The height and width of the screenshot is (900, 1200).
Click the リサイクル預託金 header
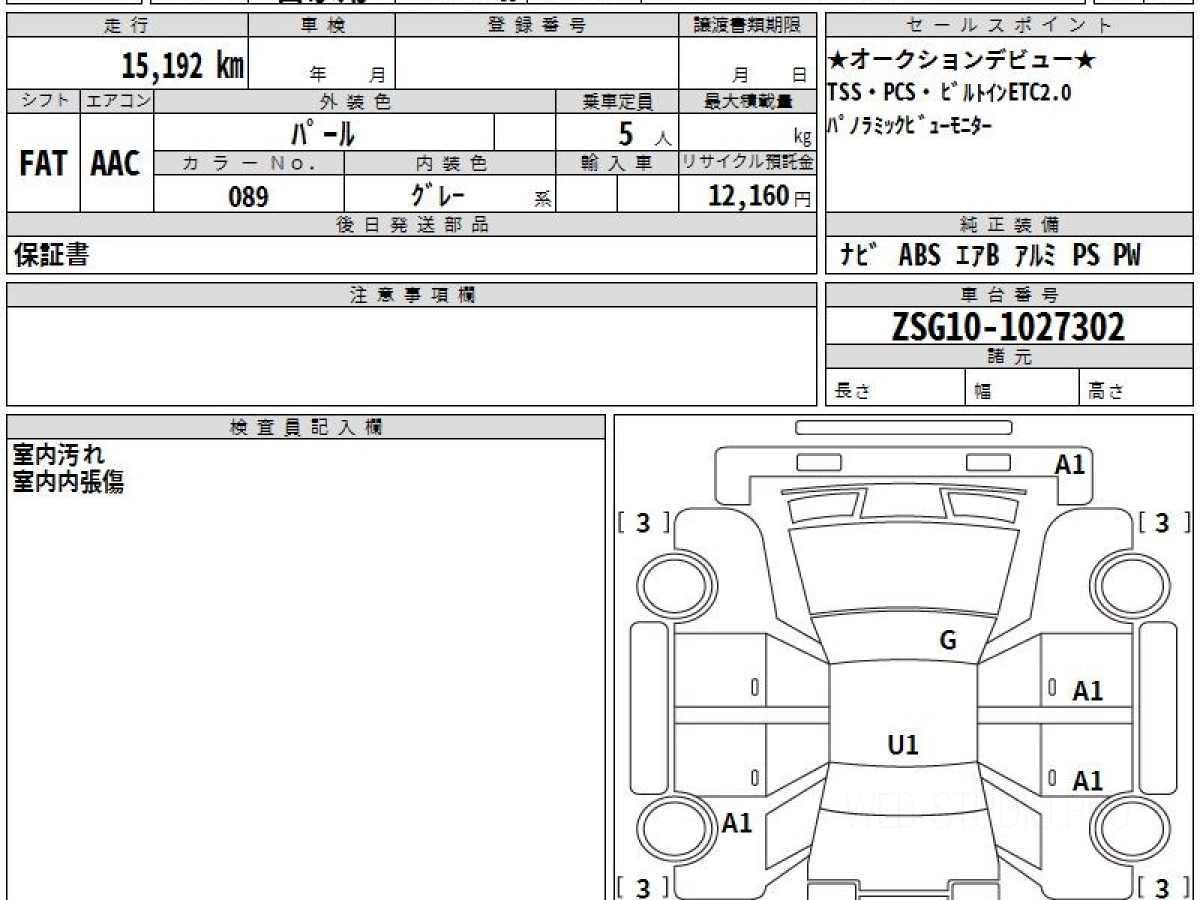(x=747, y=163)
